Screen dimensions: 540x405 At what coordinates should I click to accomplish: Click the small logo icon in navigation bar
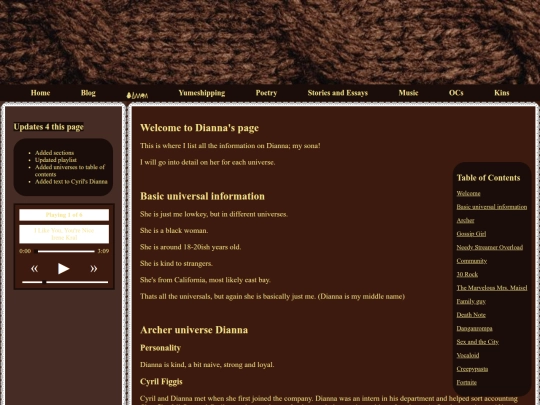pos(137,95)
